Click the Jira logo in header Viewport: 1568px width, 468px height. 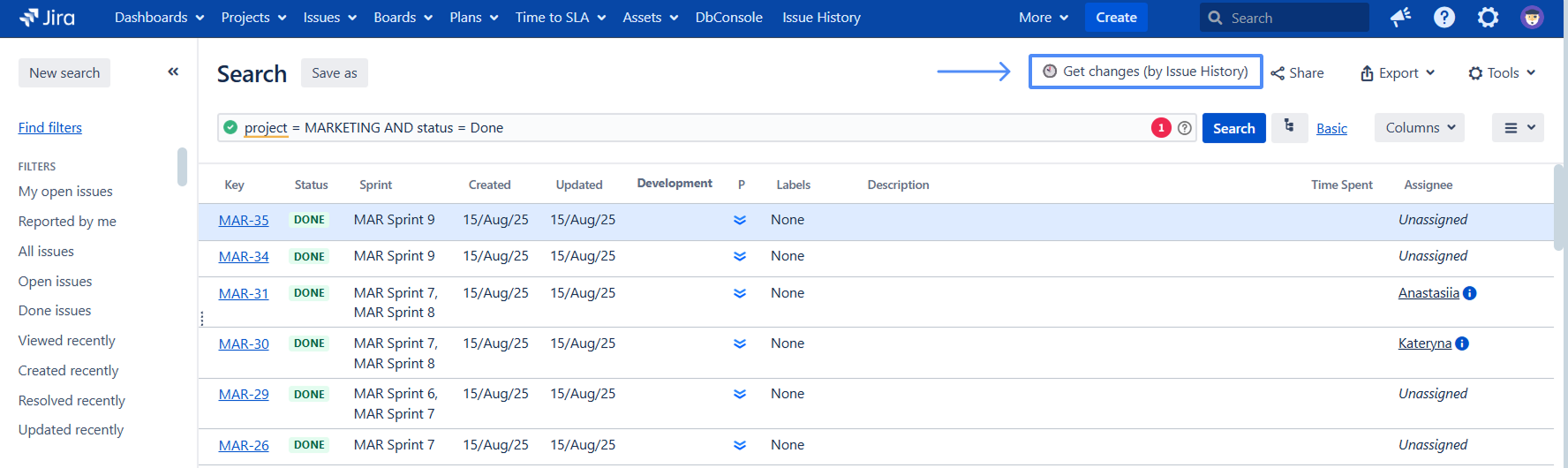click(x=48, y=18)
